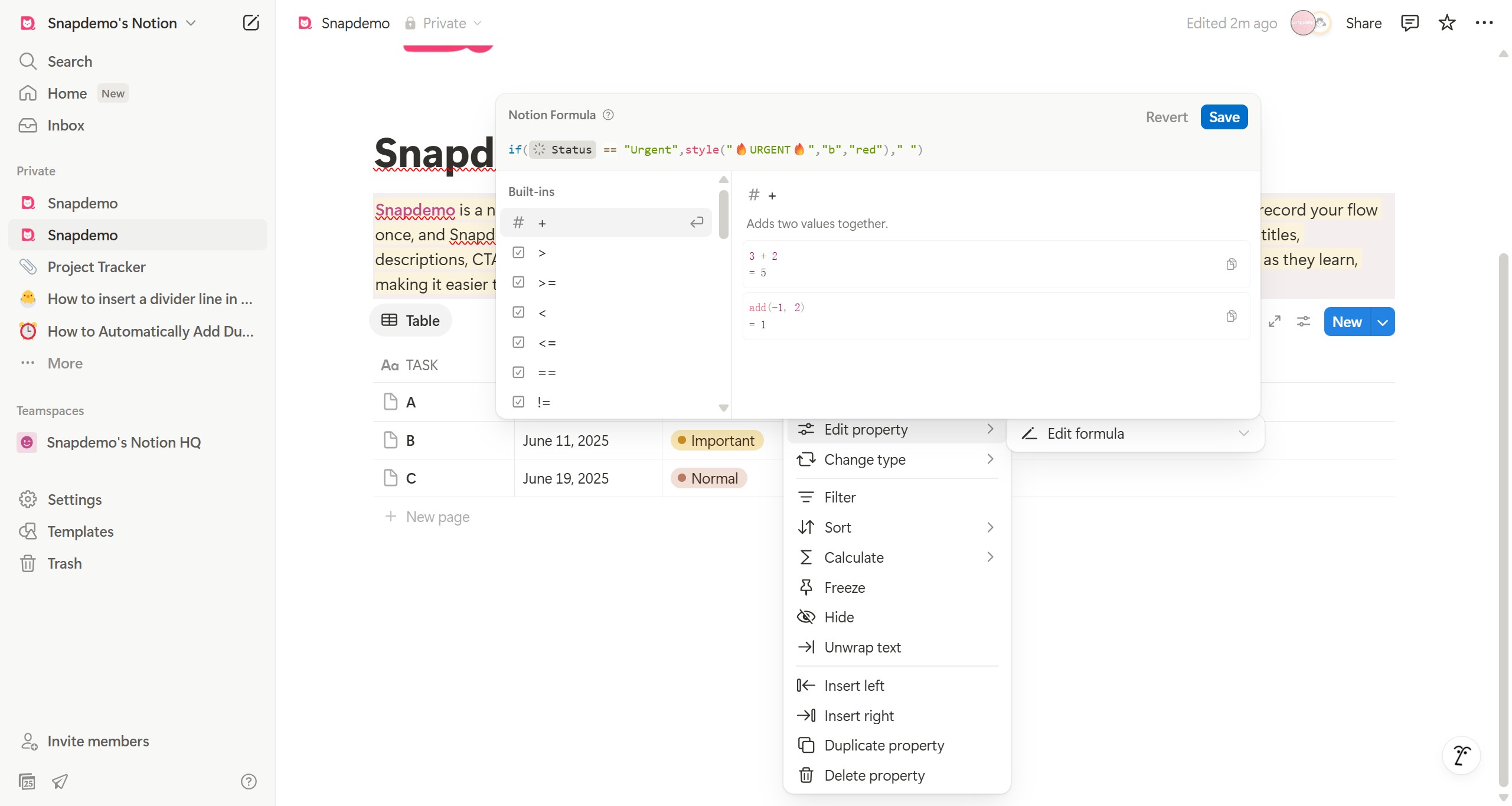
Task: Open the New button dropdown arrow
Action: click(1382, 322)
